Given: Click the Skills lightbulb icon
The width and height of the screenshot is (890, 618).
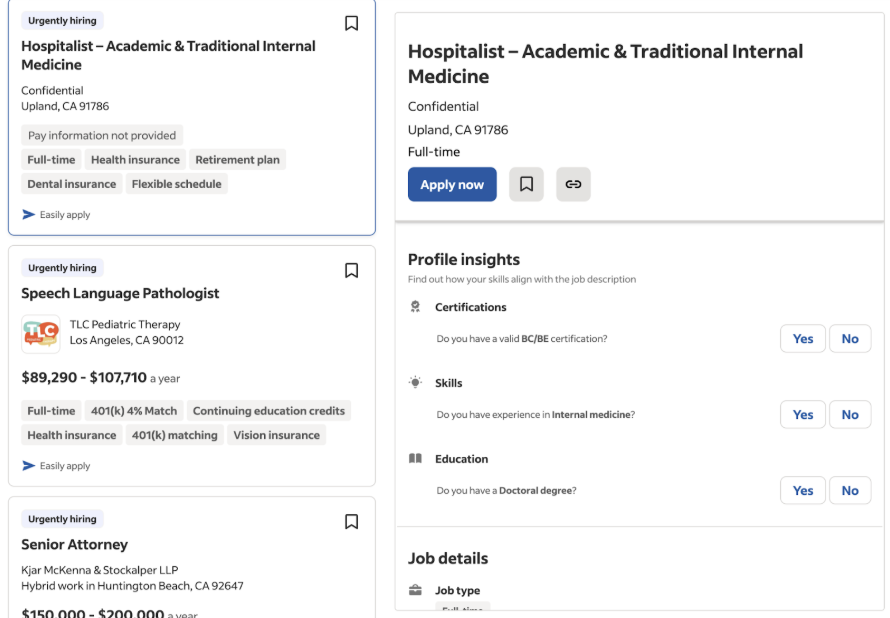Looking at the screenshot, I should (415, 382).
